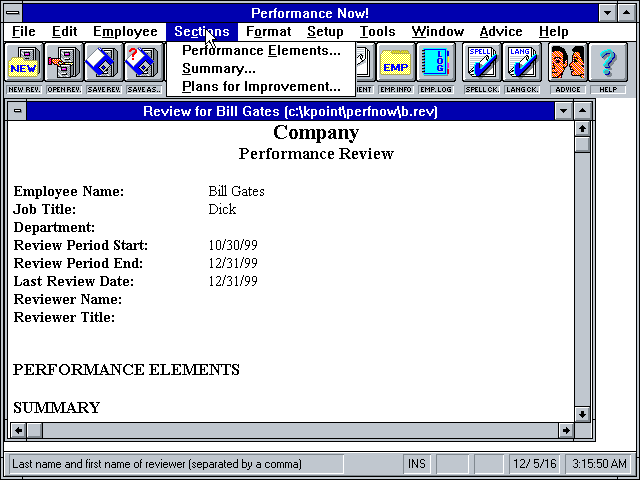The width and height of the screenshot is (640, 480).
Task: Minimize the Performance Now! application window
Action: click(607, 13)
